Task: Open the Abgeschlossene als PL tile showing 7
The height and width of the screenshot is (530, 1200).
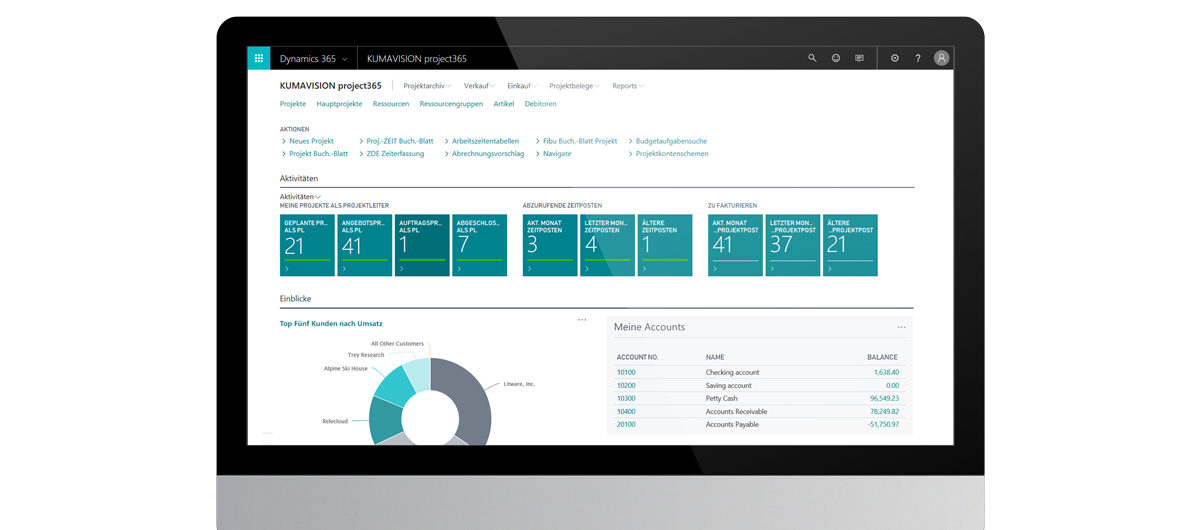Action: pyautogui.click(x=480, y=245)
